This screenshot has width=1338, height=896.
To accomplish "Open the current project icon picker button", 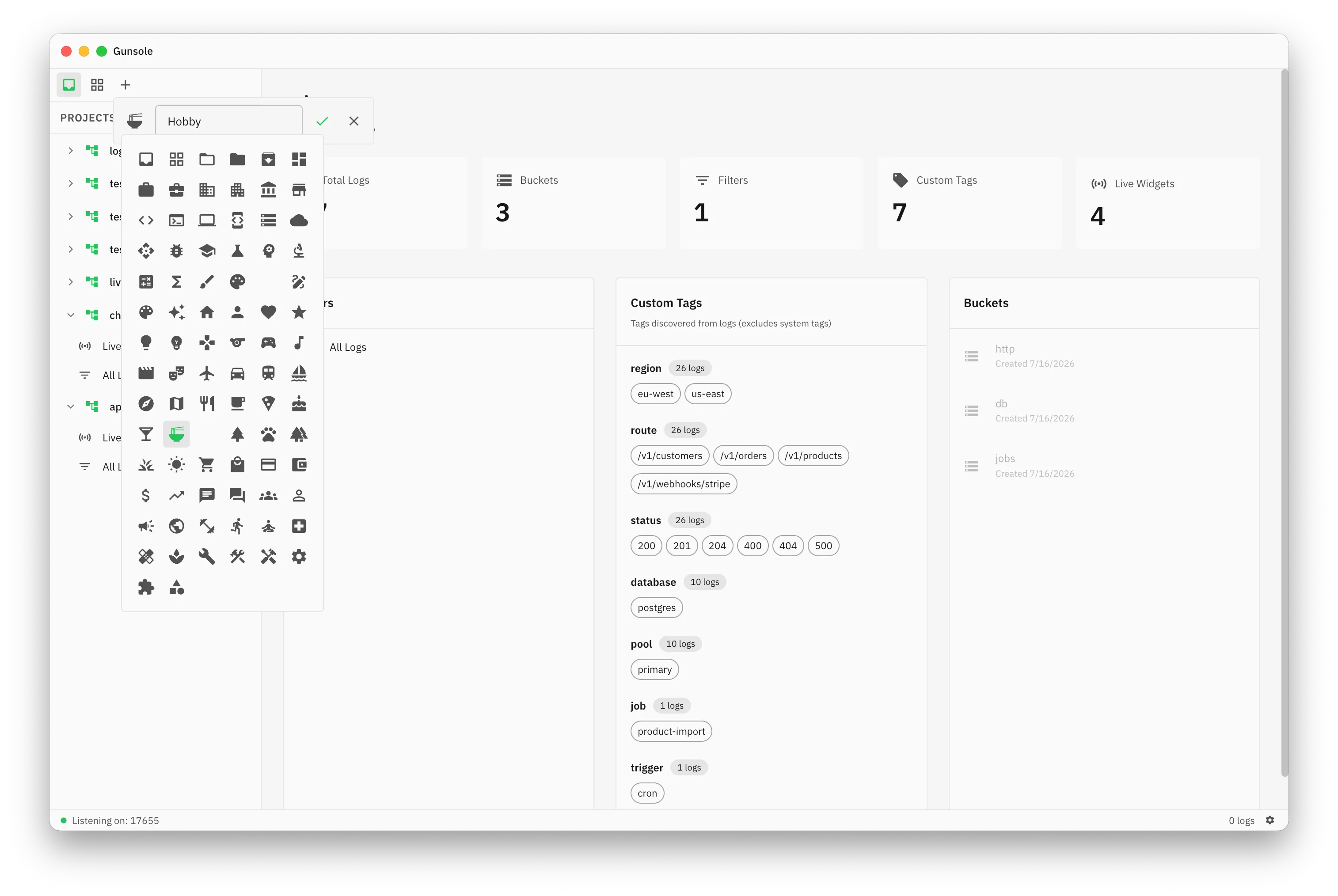I will click(x=135, y=121).
